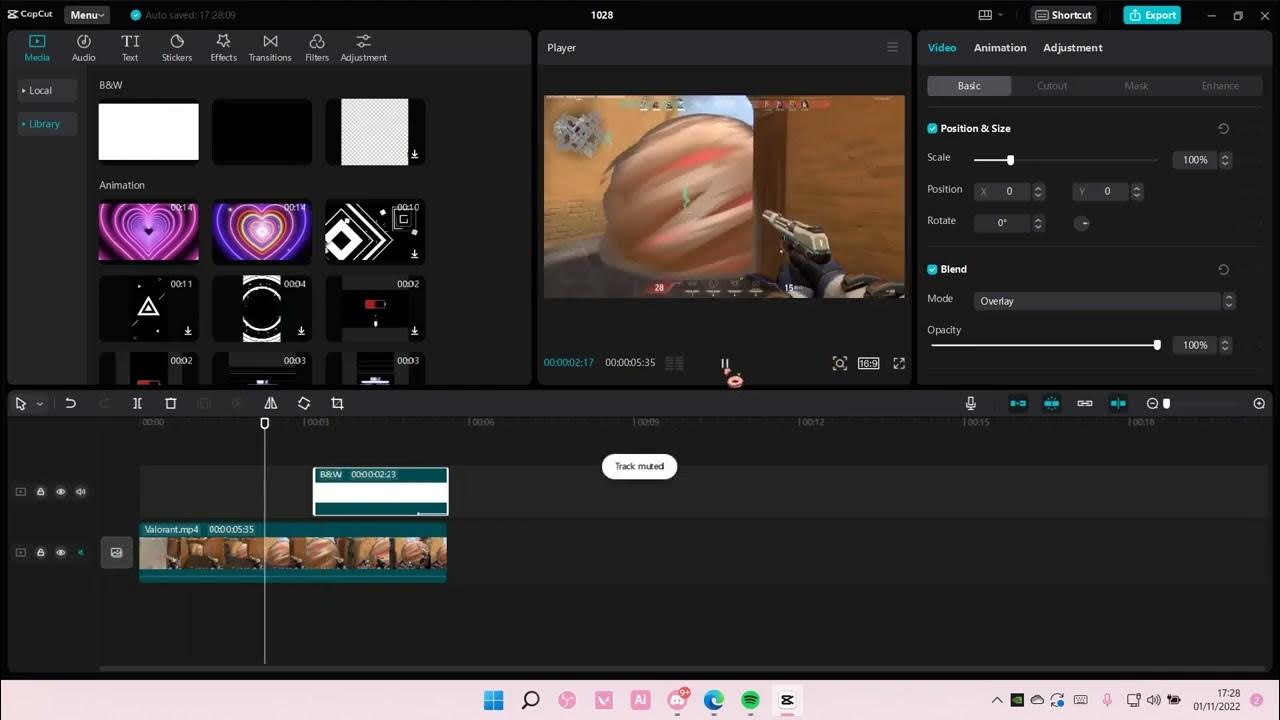The height and width of the screenshot is (720, 1280).
Task: Select the B&W clip on the timeline
Action: click(x=381, y=491)
